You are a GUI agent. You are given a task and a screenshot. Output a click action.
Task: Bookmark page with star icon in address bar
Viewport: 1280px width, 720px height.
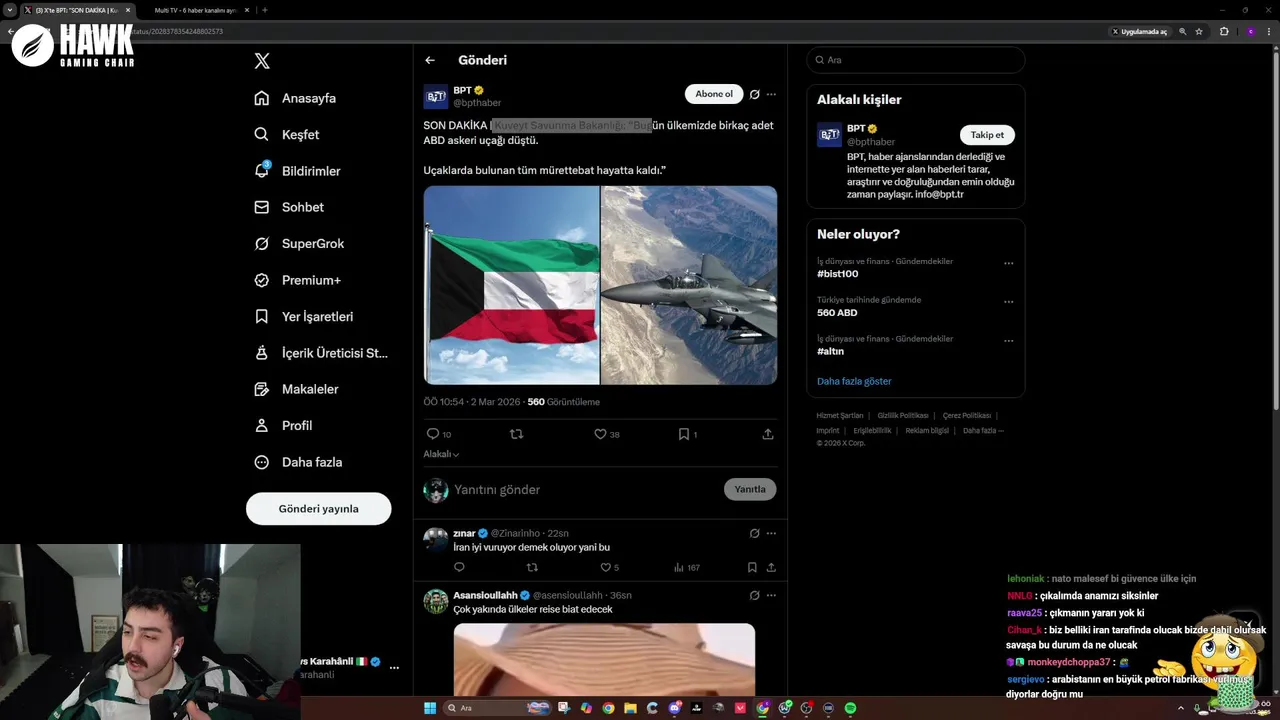pos(1199,32)
